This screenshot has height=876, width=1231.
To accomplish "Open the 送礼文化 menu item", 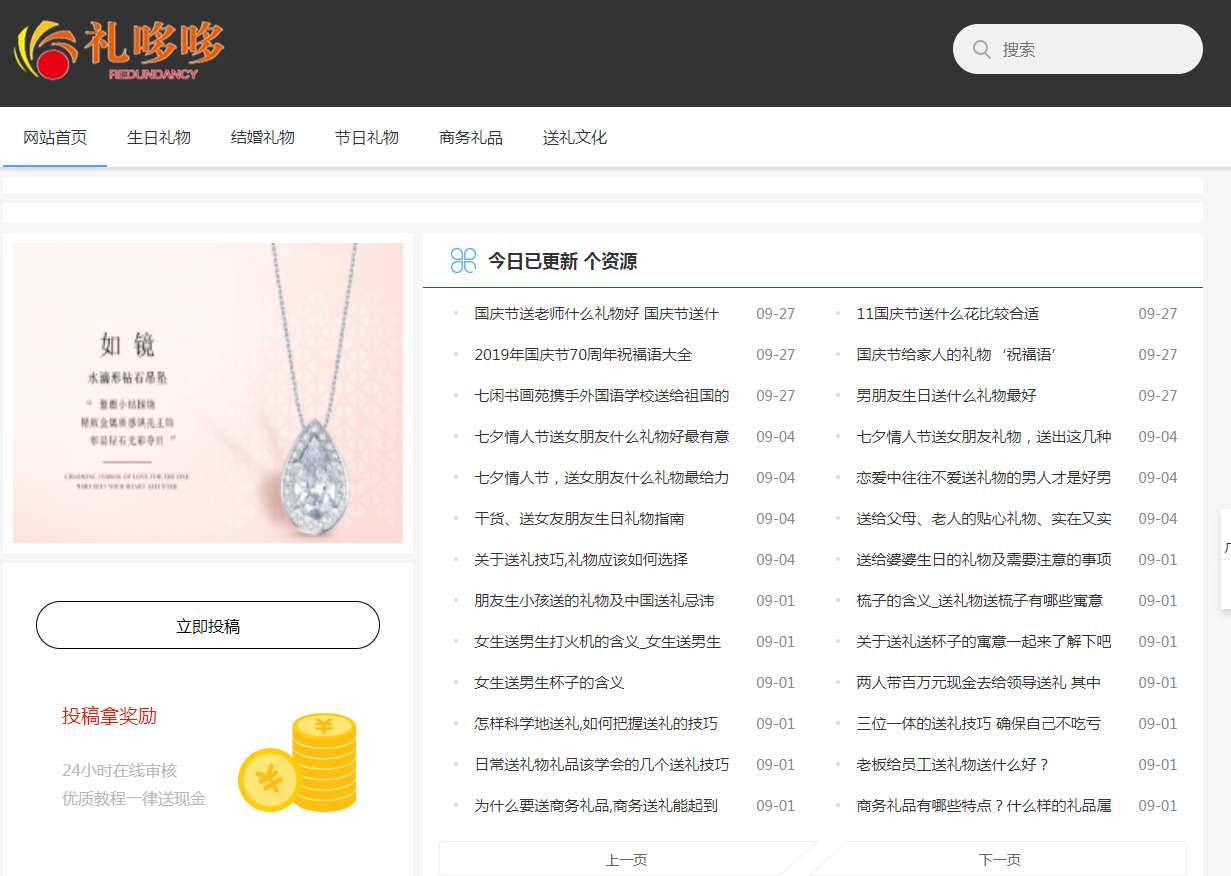I will coord(575,138).
